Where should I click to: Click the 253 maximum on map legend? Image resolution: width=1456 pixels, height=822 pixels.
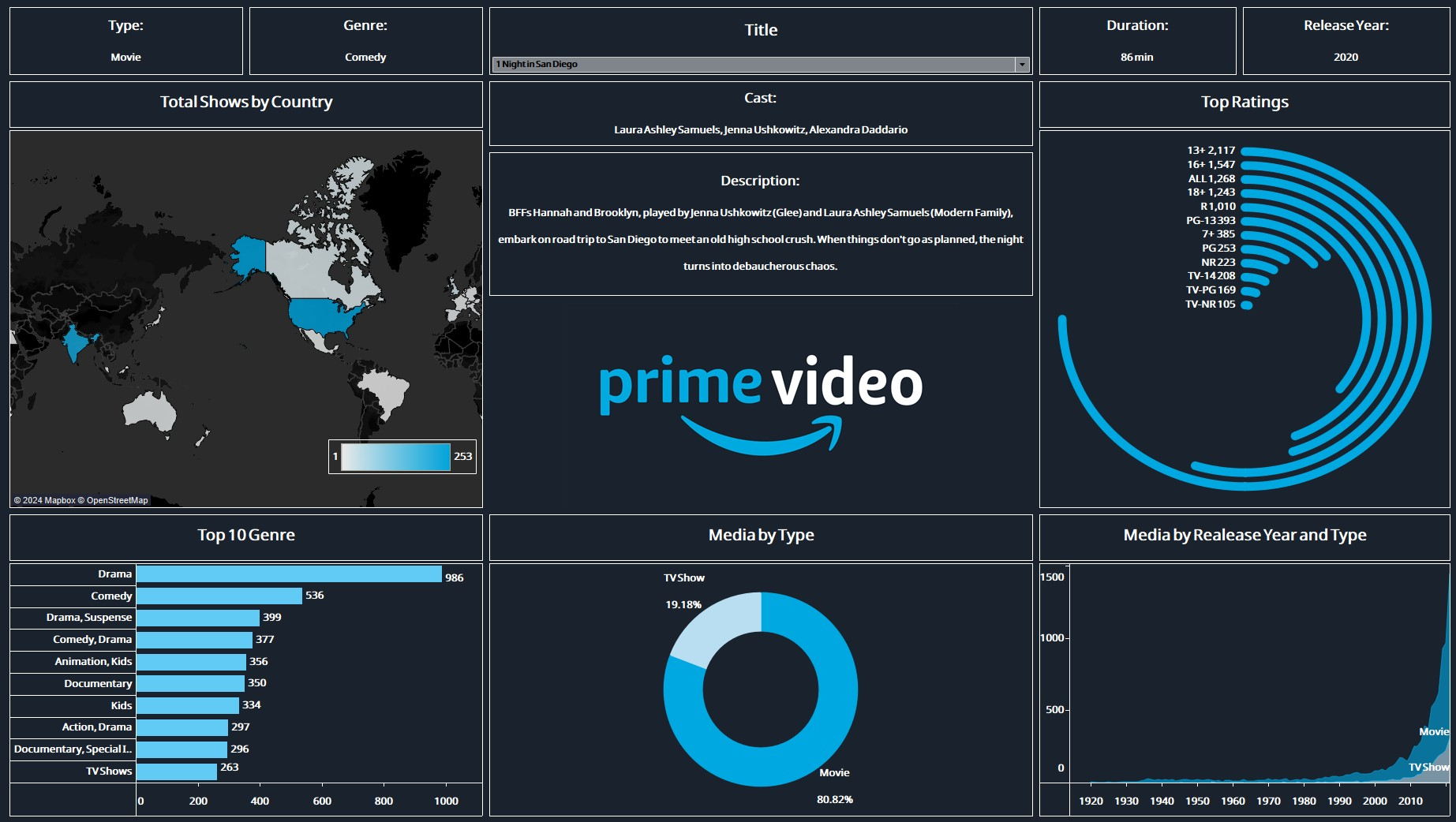click(x=463, y=457)
